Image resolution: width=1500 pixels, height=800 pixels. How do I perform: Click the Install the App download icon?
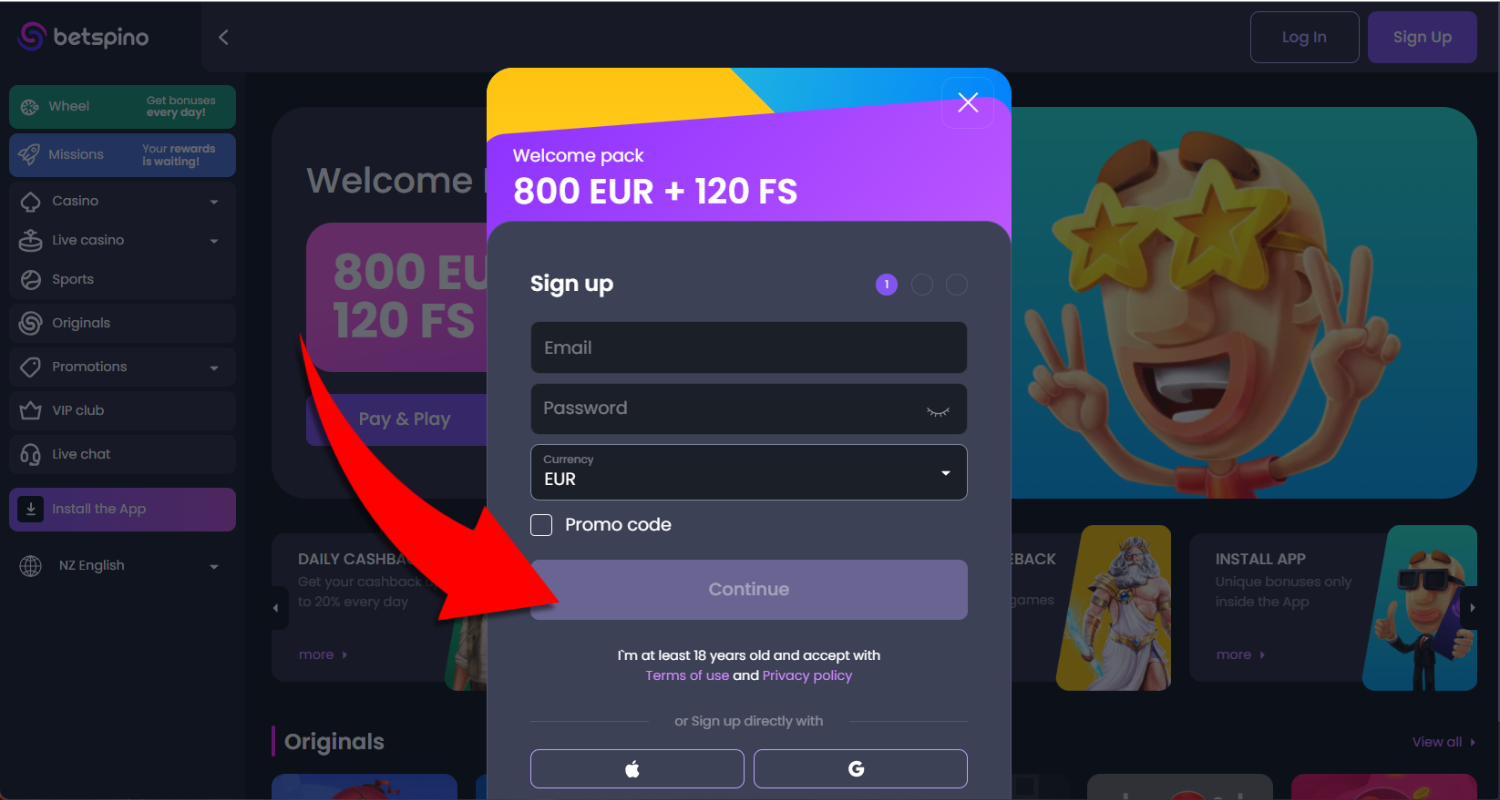[31, 509]
